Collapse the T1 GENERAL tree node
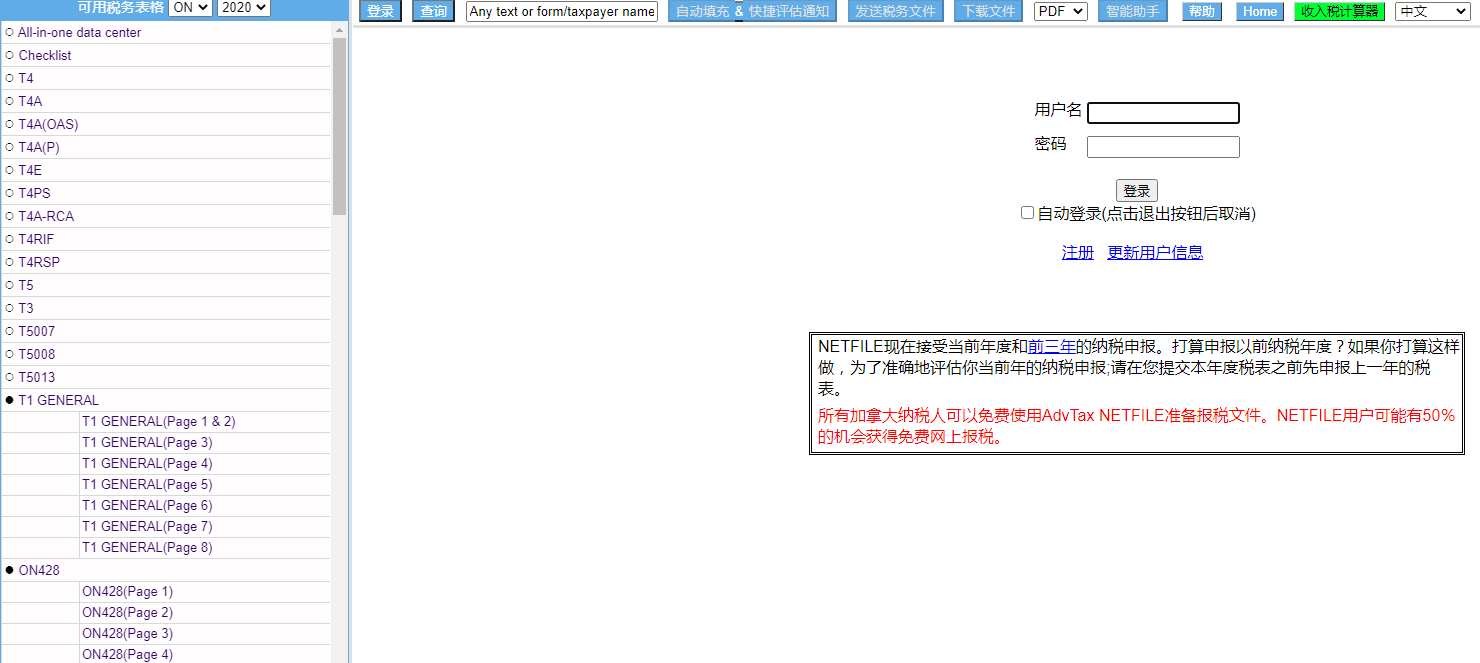This screenshot has width=1480, height=663. (x=10, y=400)
